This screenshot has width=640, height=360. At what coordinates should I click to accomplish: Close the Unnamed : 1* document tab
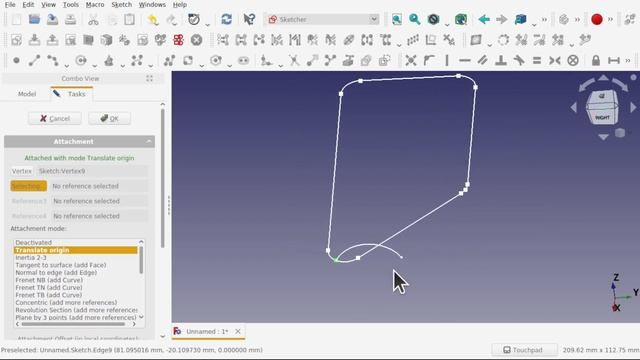(x=238, y=331)
